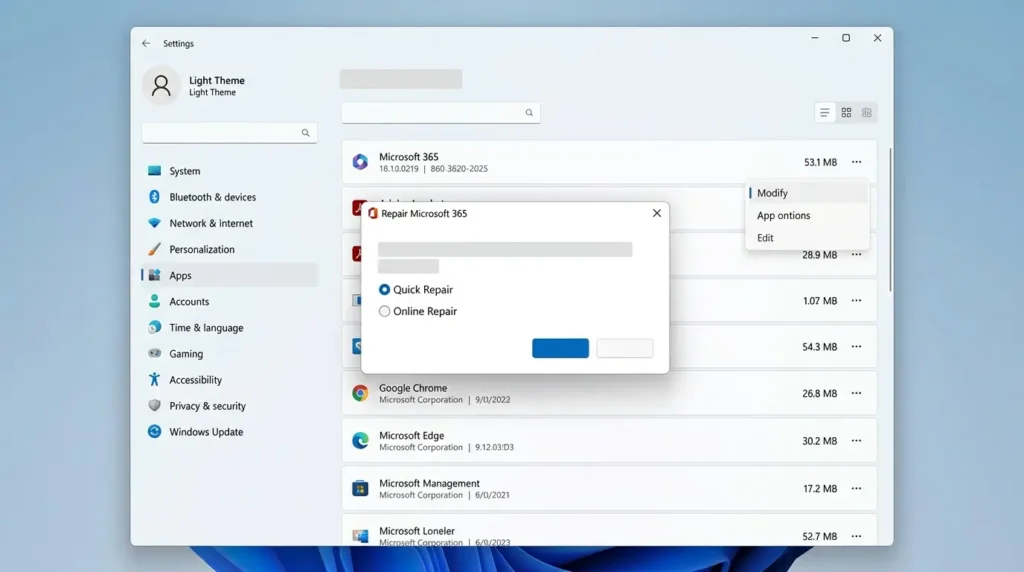1024x572 pixels.
Task: Open Personalization settings
Action: point(229,249)
